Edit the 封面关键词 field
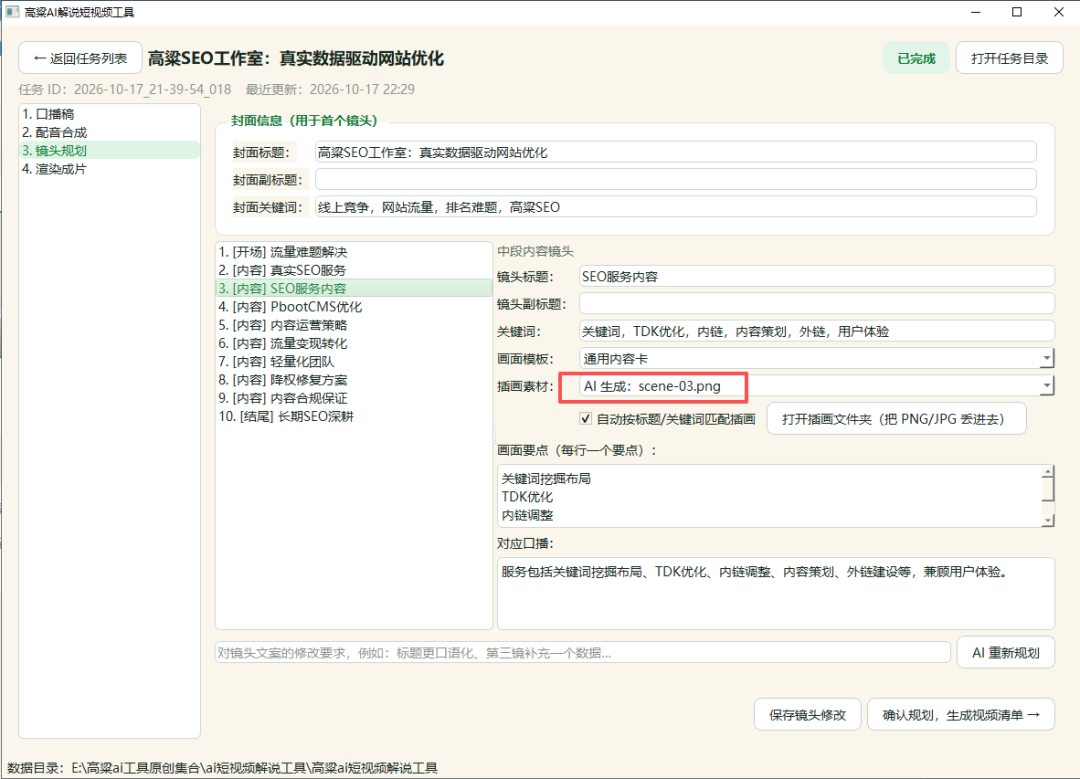This screenshot has height=779, width=1080. (676, 207)
